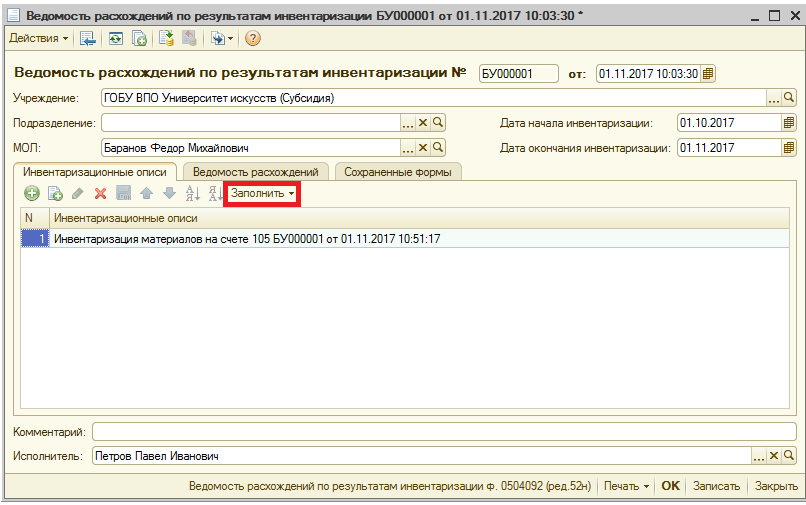Open the Печать dropdown menu
The height and width of the screenshot is (505, 806).
point(627,486)
